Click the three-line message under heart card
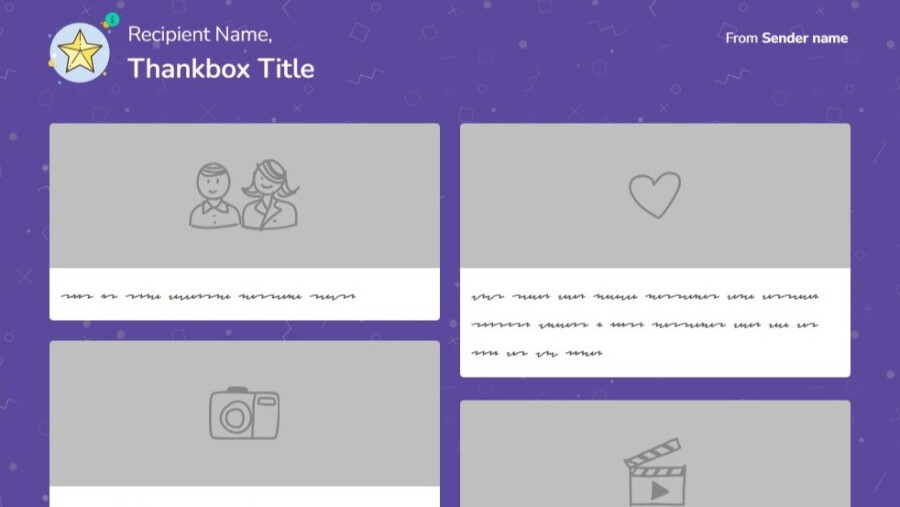Screen dimensions: 900x507 point(645,324)
